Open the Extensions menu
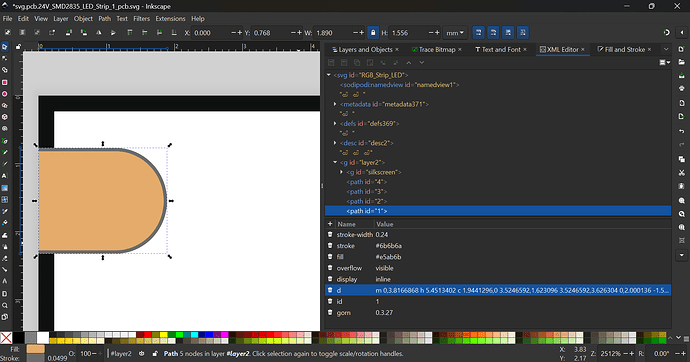This screenshot has width=690, height=362. 170,18
